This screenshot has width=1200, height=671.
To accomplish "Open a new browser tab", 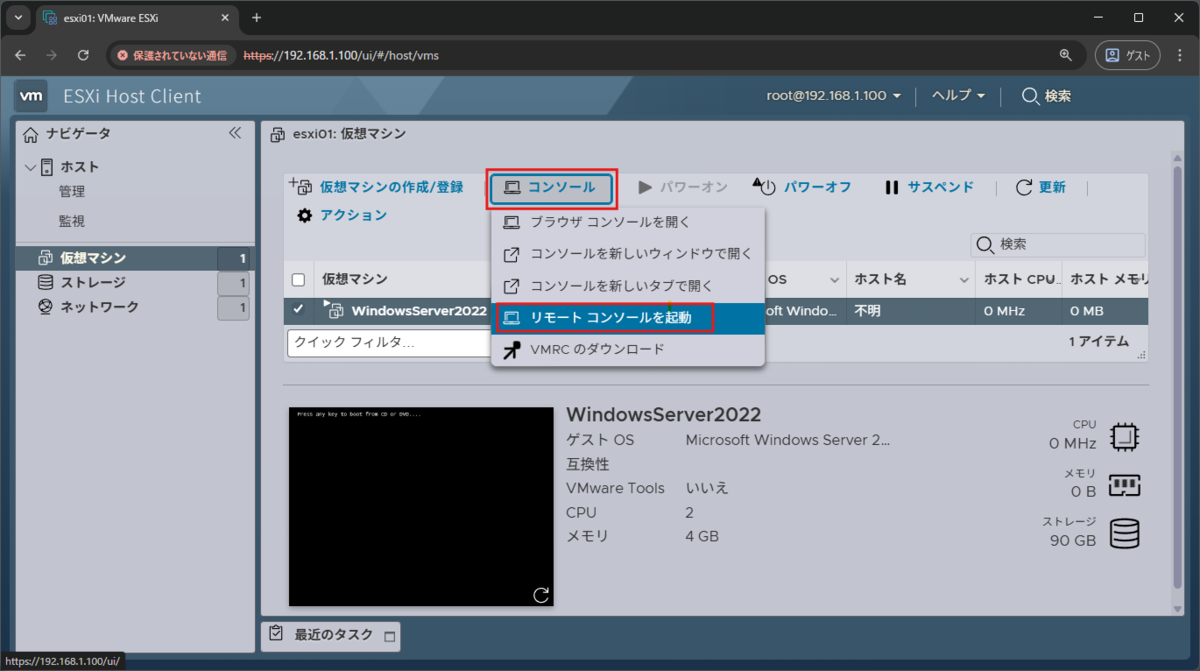I will coord(256,18).
